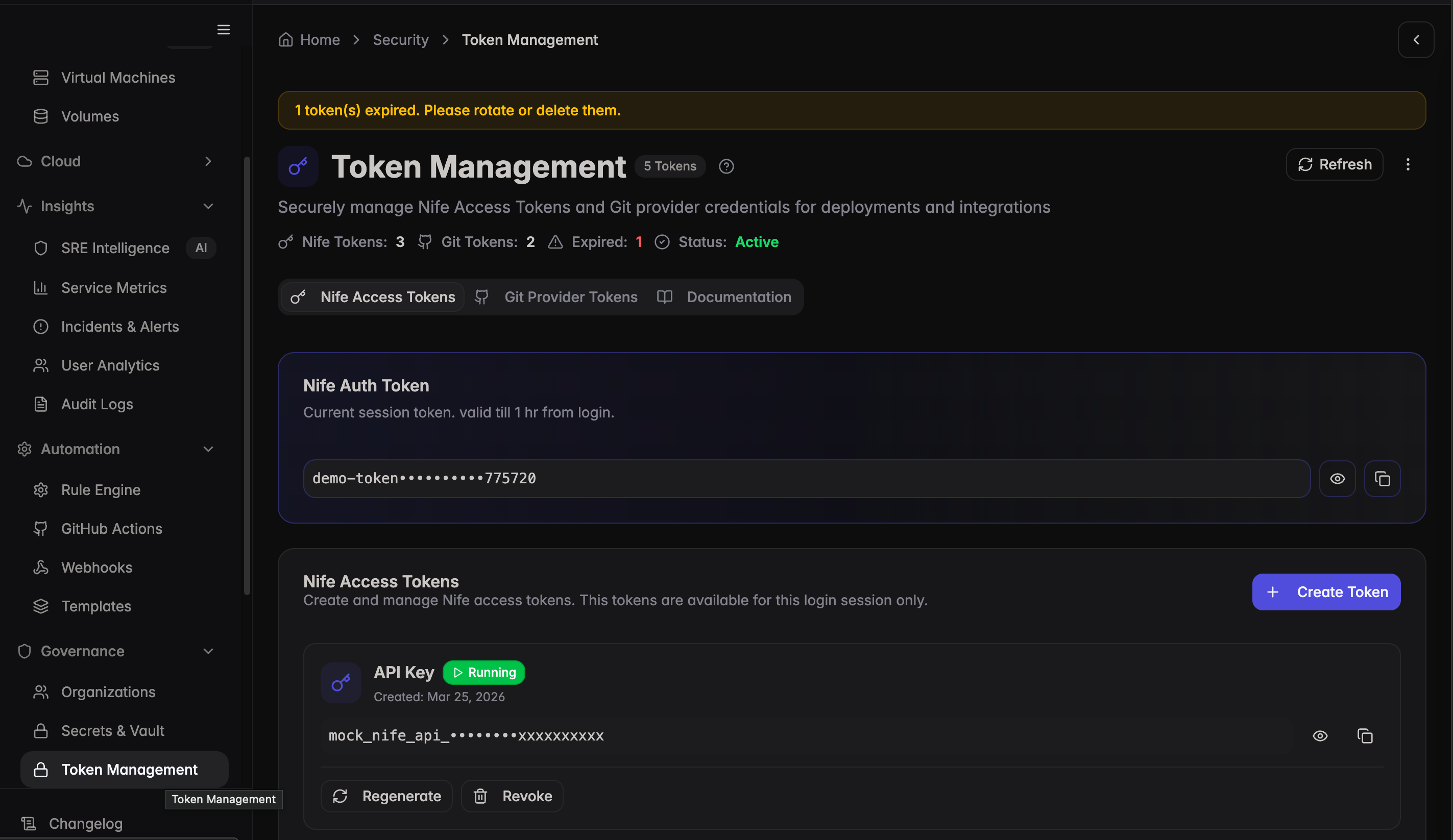The image size is (1453, 840).
Task: Open User Analytics
Action: tap(110, 365)
